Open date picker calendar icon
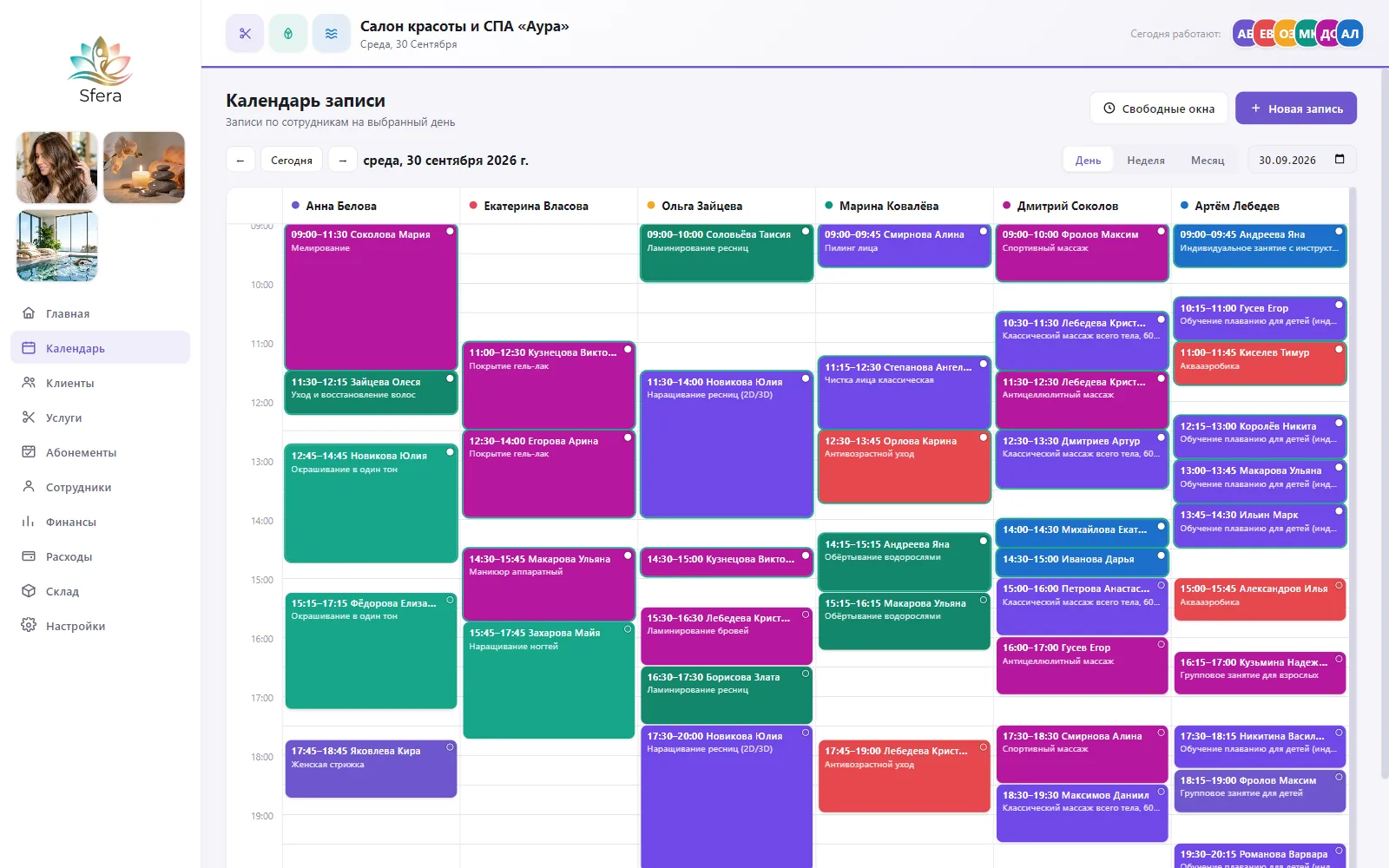Screen dimensions: 1389x868 coord(1340,160)
